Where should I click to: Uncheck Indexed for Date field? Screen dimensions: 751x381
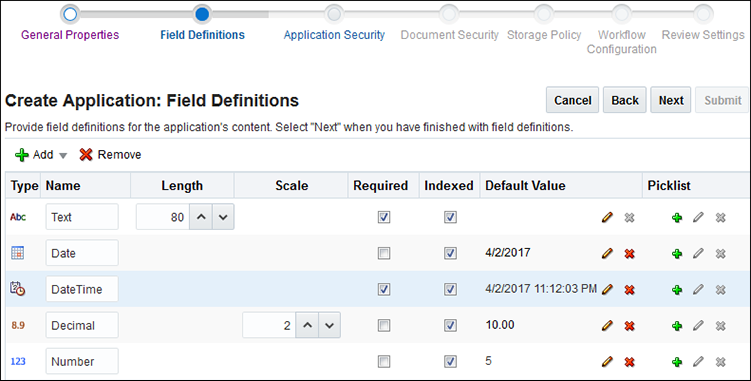click(450, 253)
